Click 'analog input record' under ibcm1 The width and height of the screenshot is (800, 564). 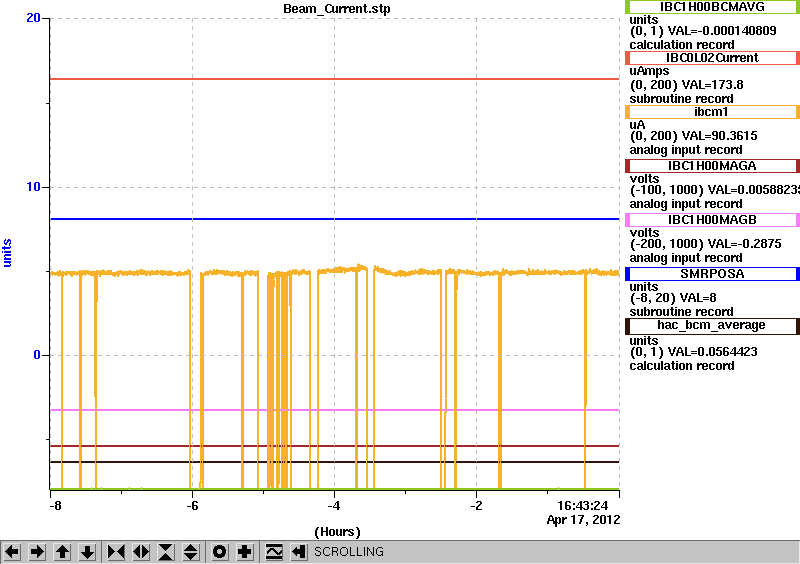click(x=686, y=150)
